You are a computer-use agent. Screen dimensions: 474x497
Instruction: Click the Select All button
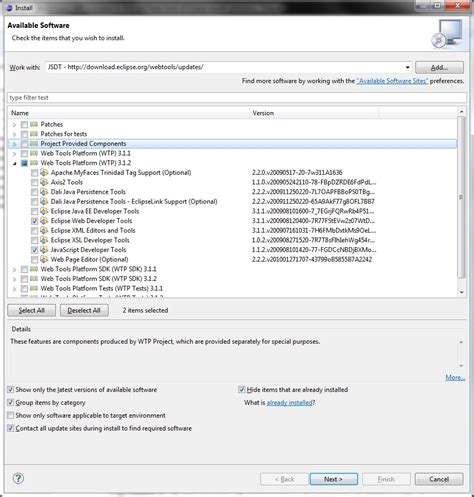(32, 310)
